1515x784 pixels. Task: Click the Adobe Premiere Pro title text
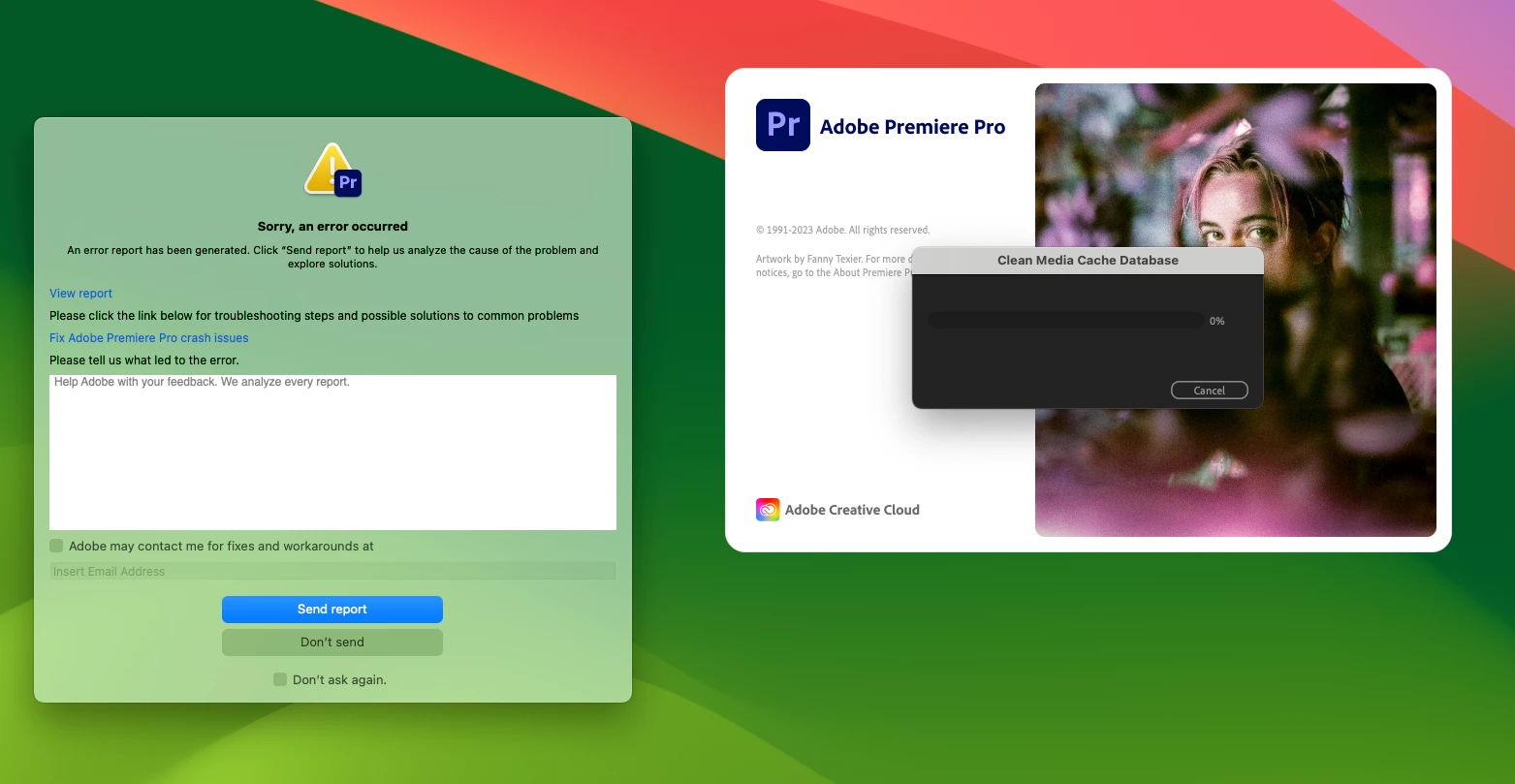coord(912,127)
